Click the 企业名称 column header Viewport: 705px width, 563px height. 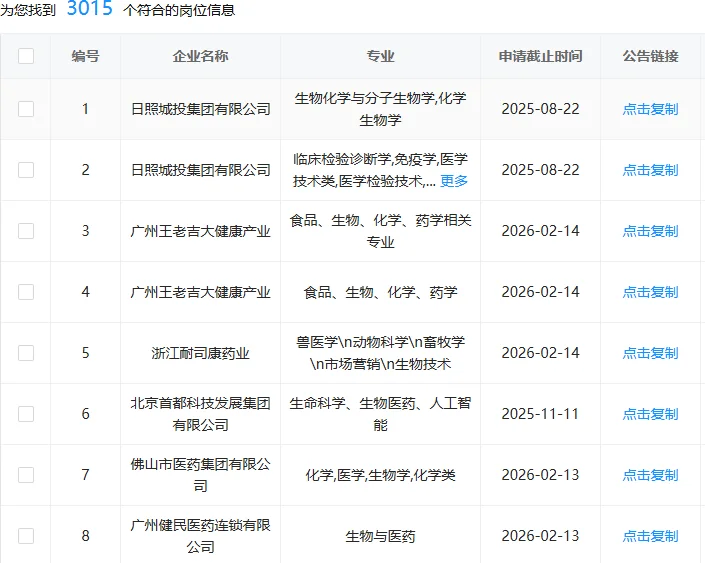click(x=201, y=56)
